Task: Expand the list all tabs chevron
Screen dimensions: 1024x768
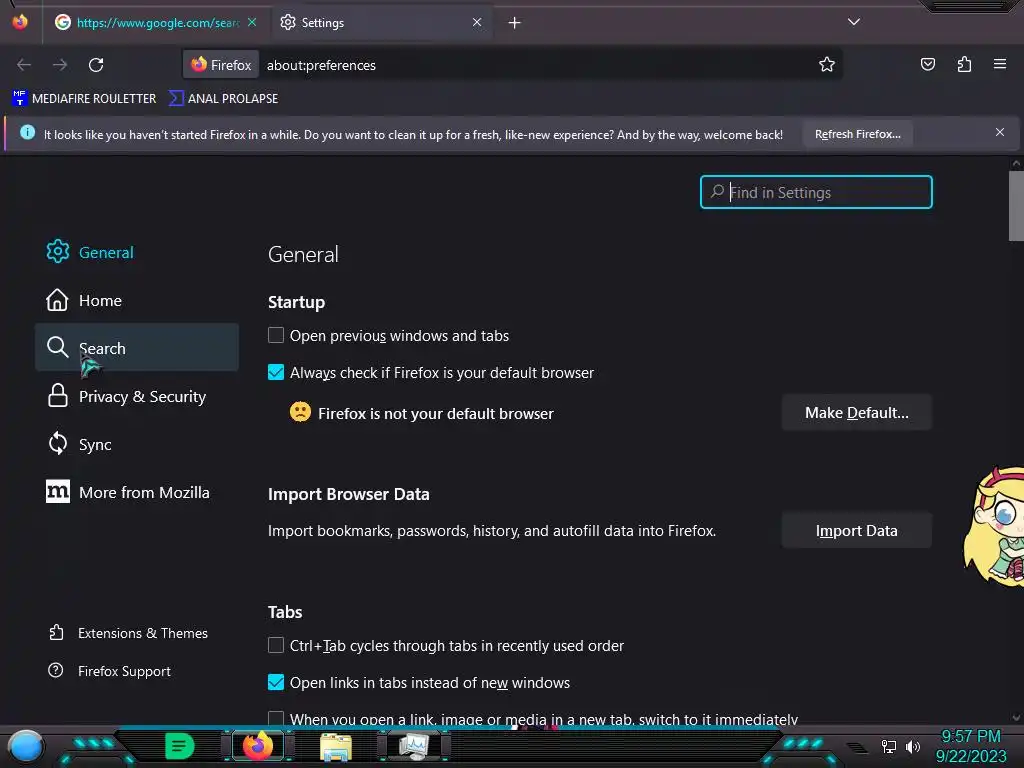Action: point(854,22)
